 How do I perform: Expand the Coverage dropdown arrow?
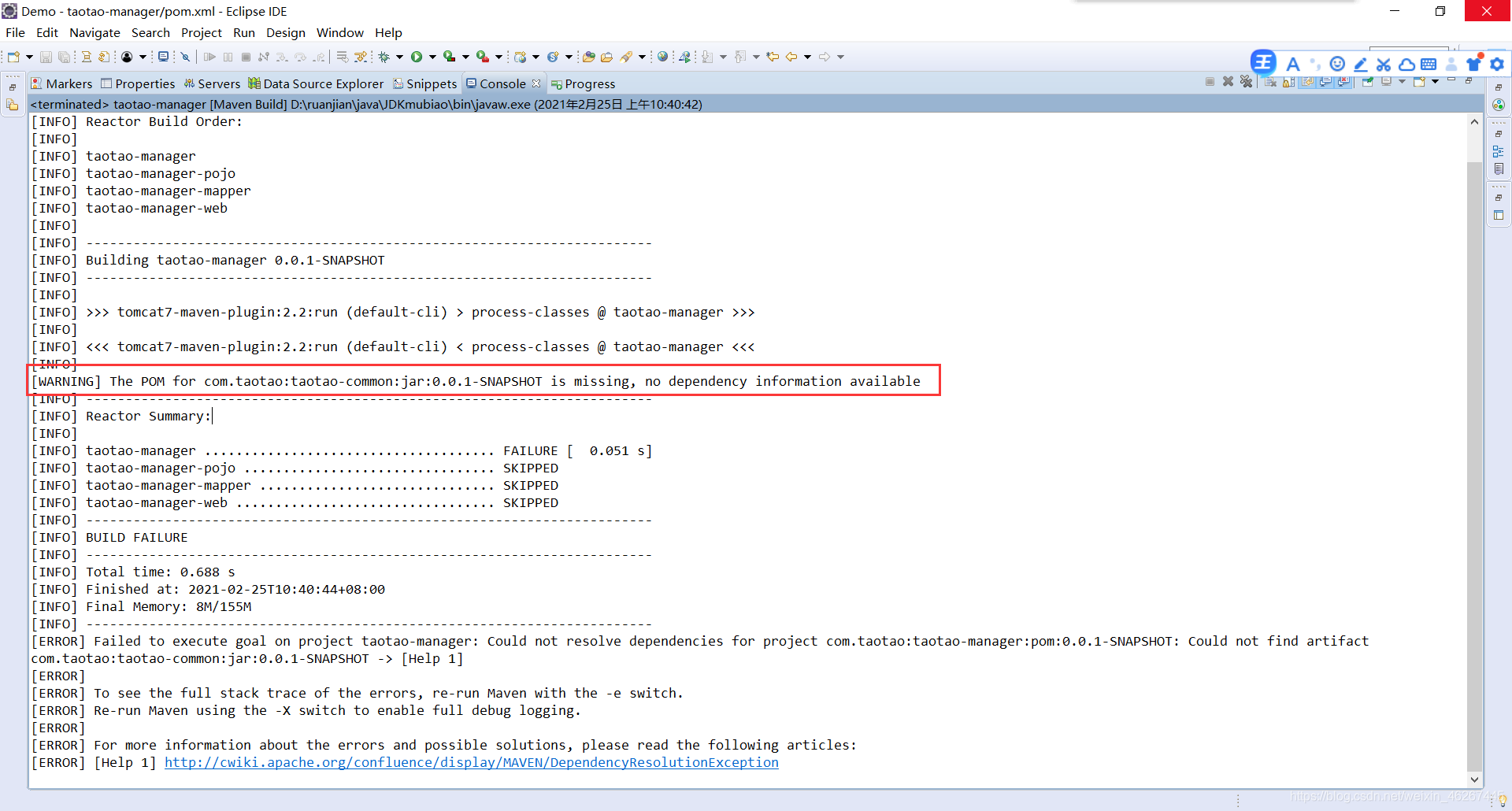point(465,57)
